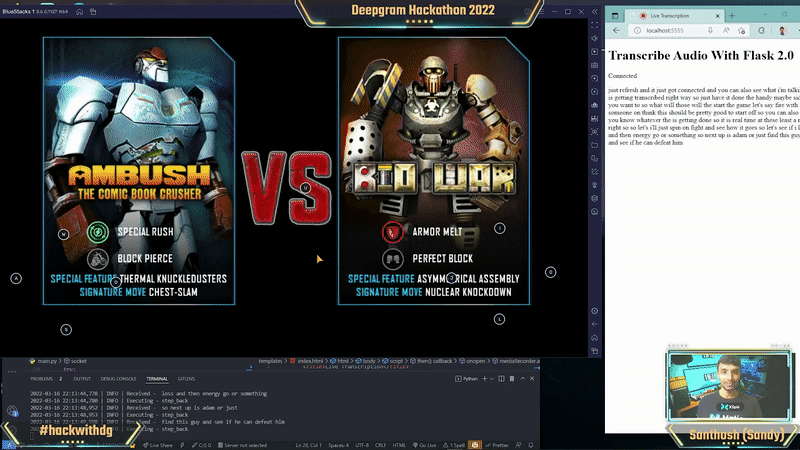
Task: Open Edge profile avatar
Action: point(782,31)
